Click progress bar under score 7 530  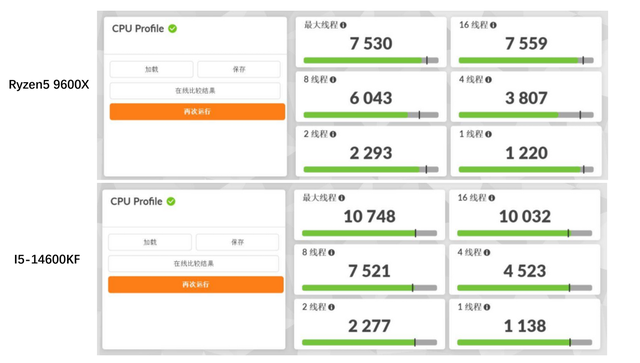coord(371,60)
